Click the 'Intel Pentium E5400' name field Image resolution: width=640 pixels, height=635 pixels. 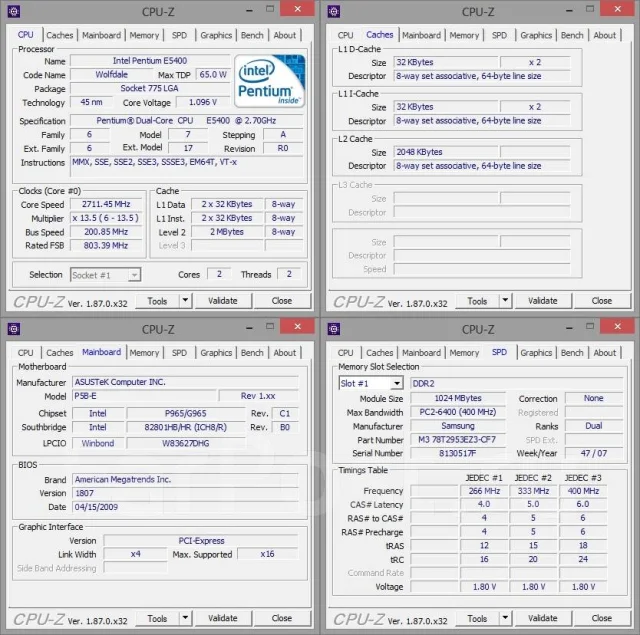pyautogui.click(x=150, y=61)
